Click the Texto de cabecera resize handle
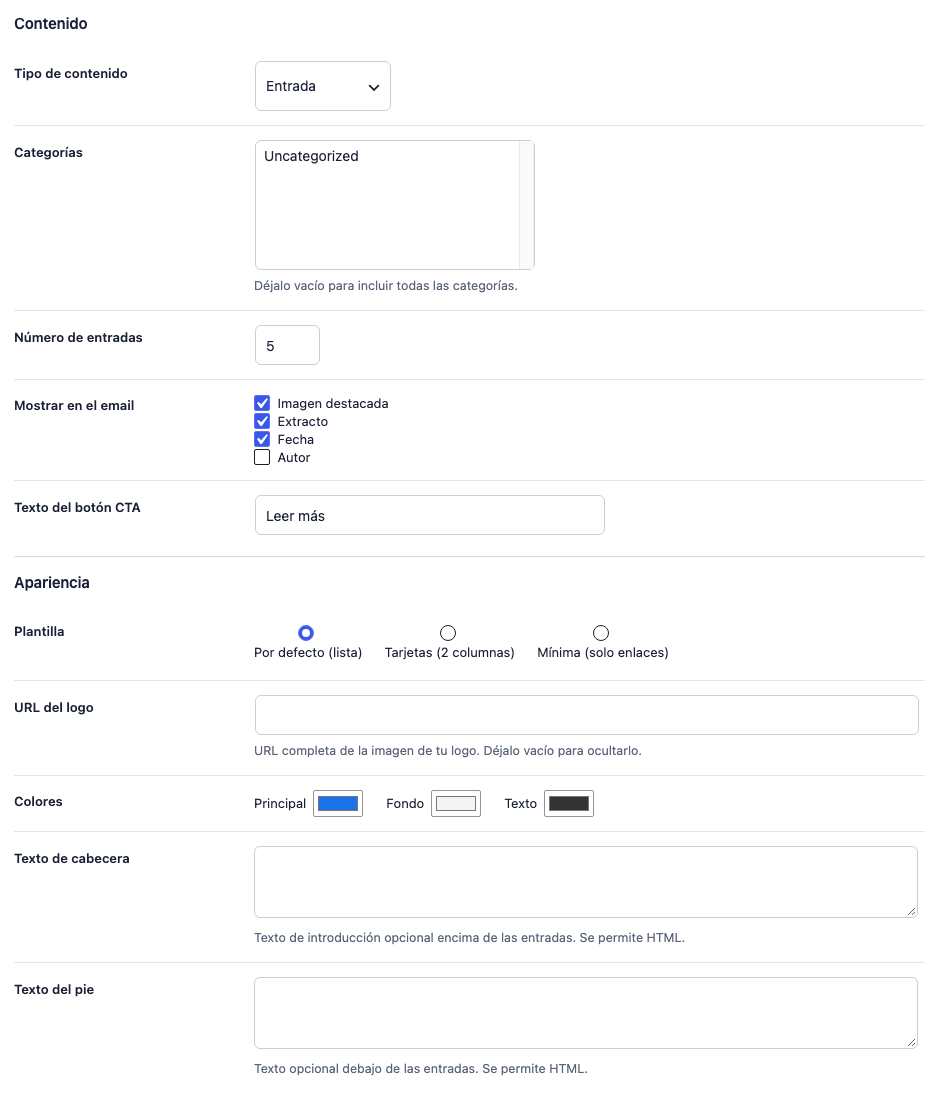 click(x=911, y=911)
